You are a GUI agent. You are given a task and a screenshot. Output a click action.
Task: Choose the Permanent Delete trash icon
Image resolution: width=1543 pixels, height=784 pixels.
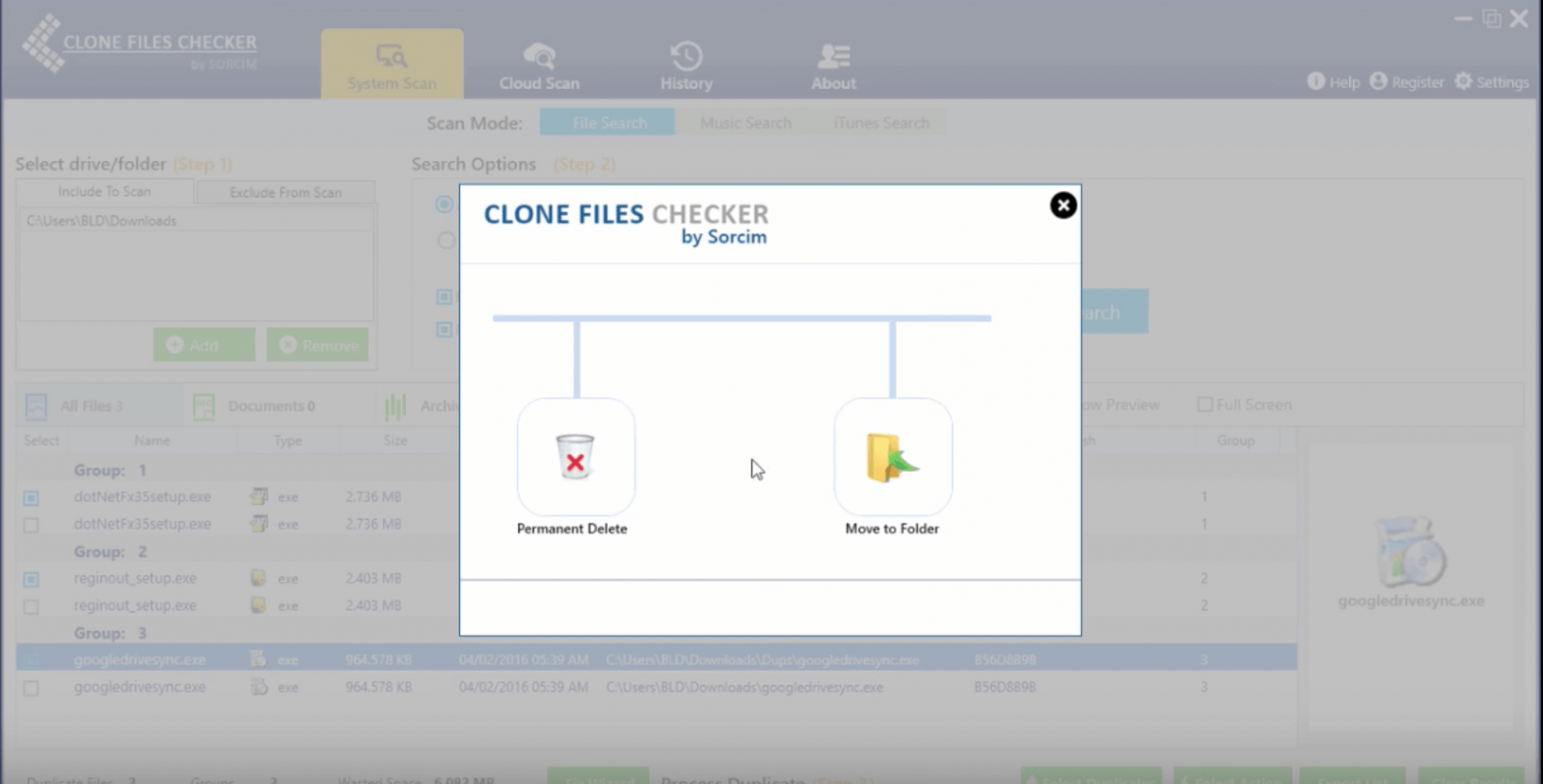[x=576, y=457]
